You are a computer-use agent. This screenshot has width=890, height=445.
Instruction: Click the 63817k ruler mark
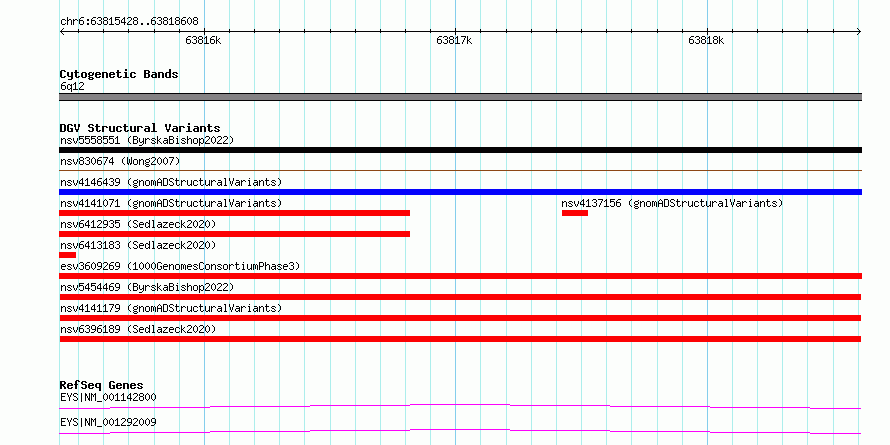(x=454, y=41)
